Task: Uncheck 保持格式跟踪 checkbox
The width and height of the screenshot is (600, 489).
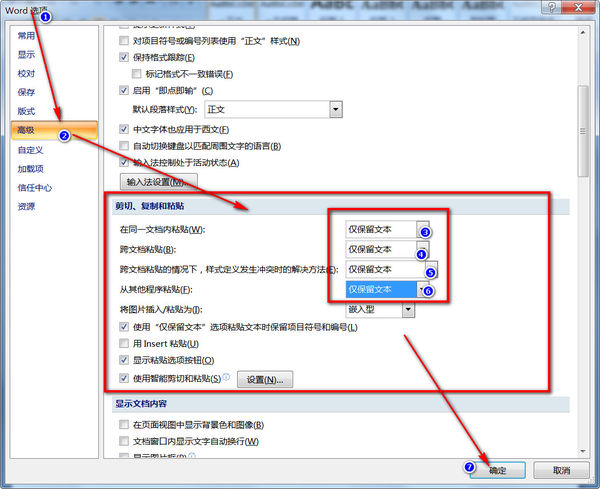Action: pyautogui.click(x=124, y=57)
